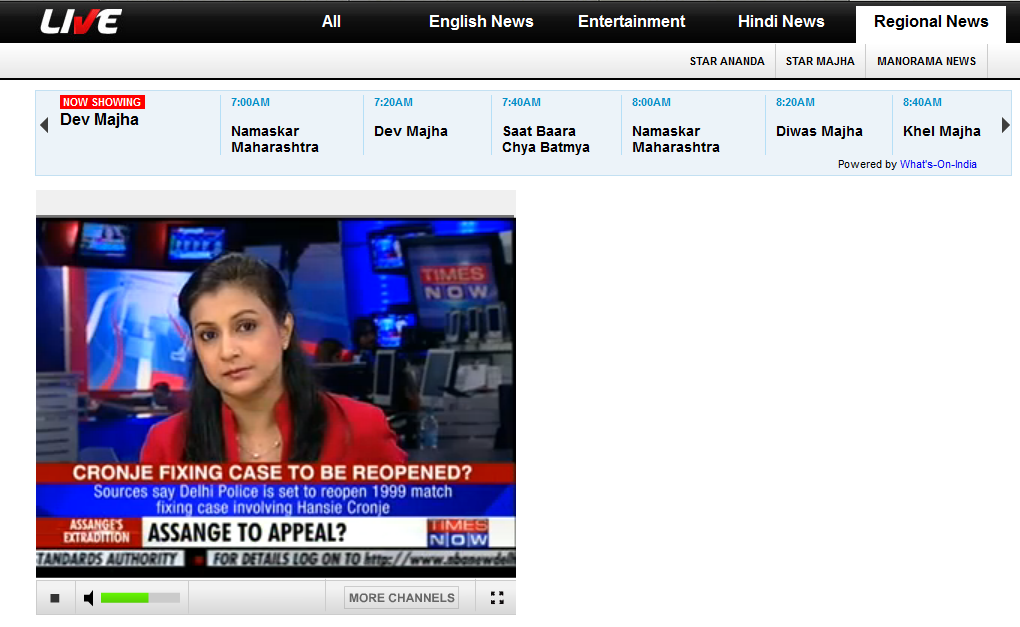Toggle fullscreen video mode
The image size is (1020, 627).
497,598
